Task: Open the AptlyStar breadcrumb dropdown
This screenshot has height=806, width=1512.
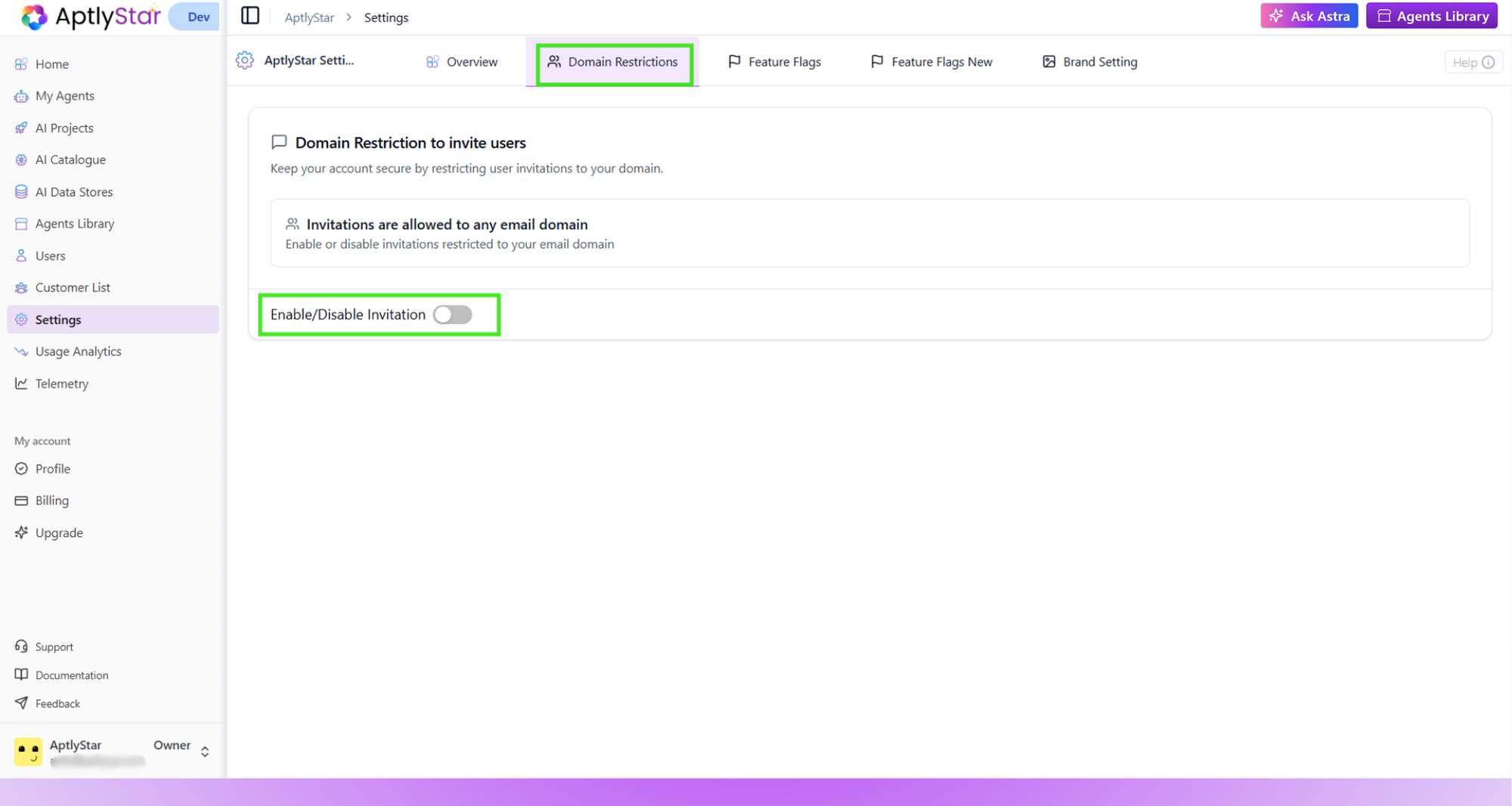Action: 308,17
